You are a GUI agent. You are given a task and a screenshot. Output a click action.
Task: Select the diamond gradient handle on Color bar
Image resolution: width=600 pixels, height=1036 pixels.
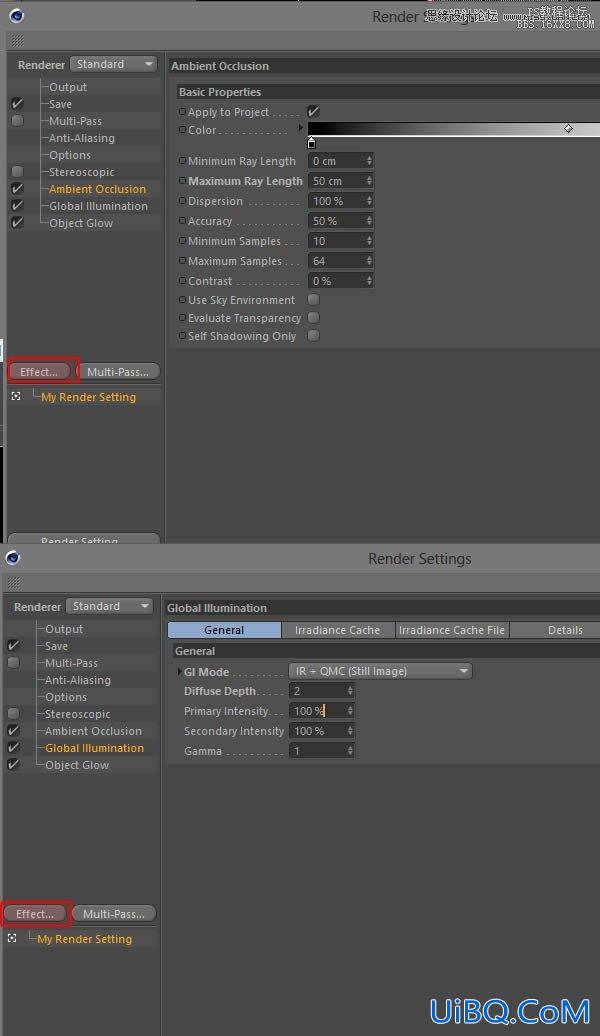click(568, 128)
